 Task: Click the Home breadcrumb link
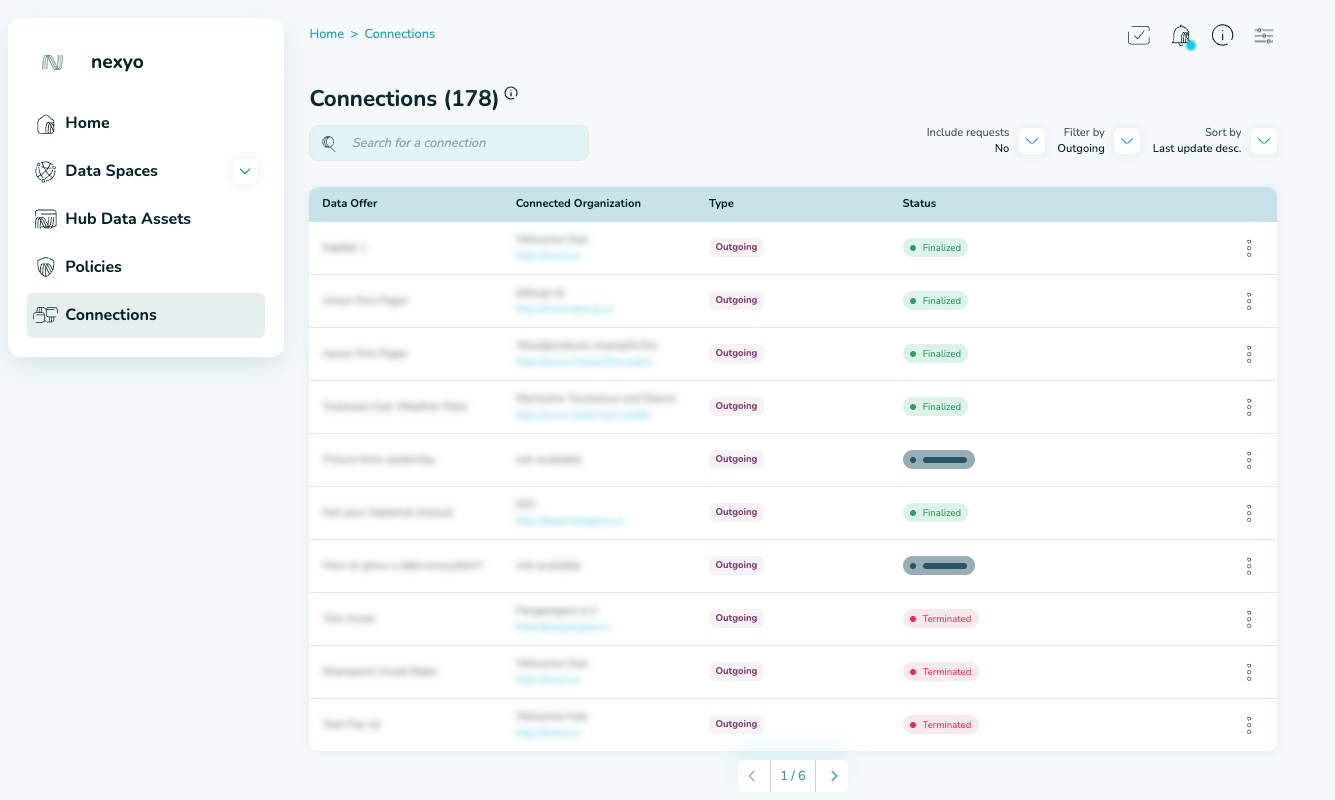[326, 34]
